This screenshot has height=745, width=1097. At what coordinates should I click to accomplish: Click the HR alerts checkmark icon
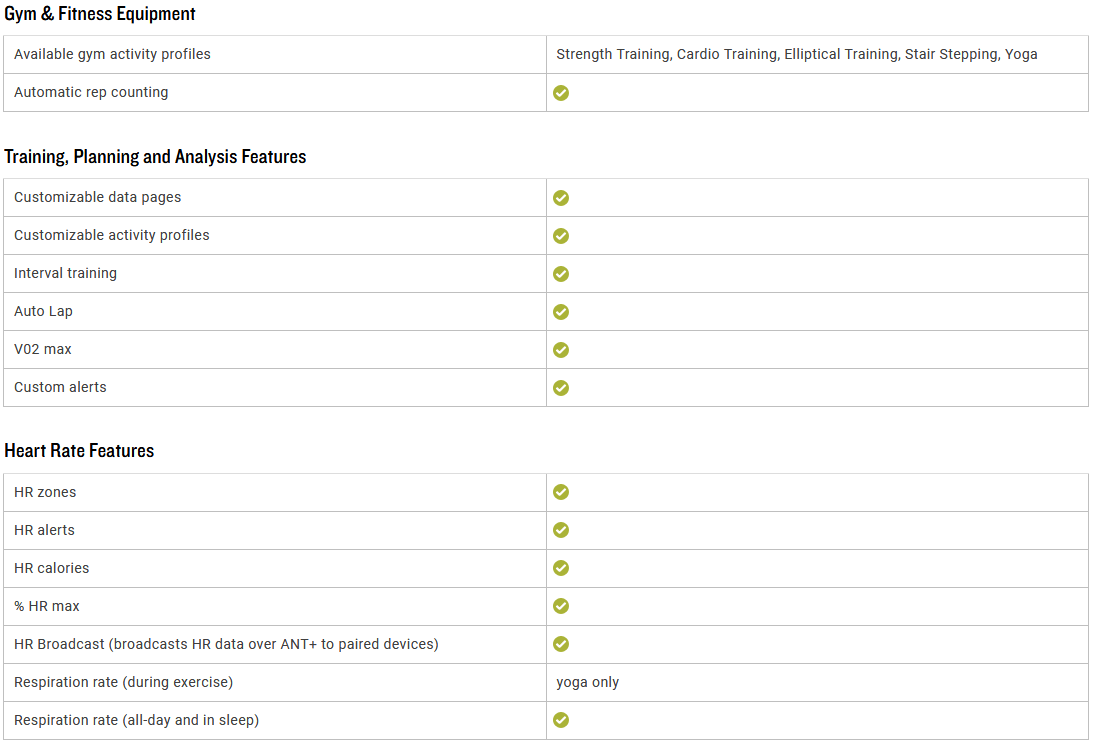click(560, 530)
